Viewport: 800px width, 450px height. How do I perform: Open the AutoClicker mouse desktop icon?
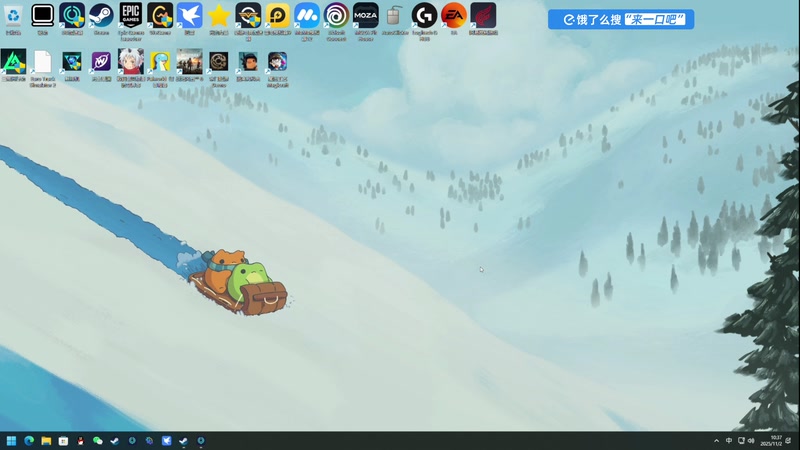click(x=395, y=19)
